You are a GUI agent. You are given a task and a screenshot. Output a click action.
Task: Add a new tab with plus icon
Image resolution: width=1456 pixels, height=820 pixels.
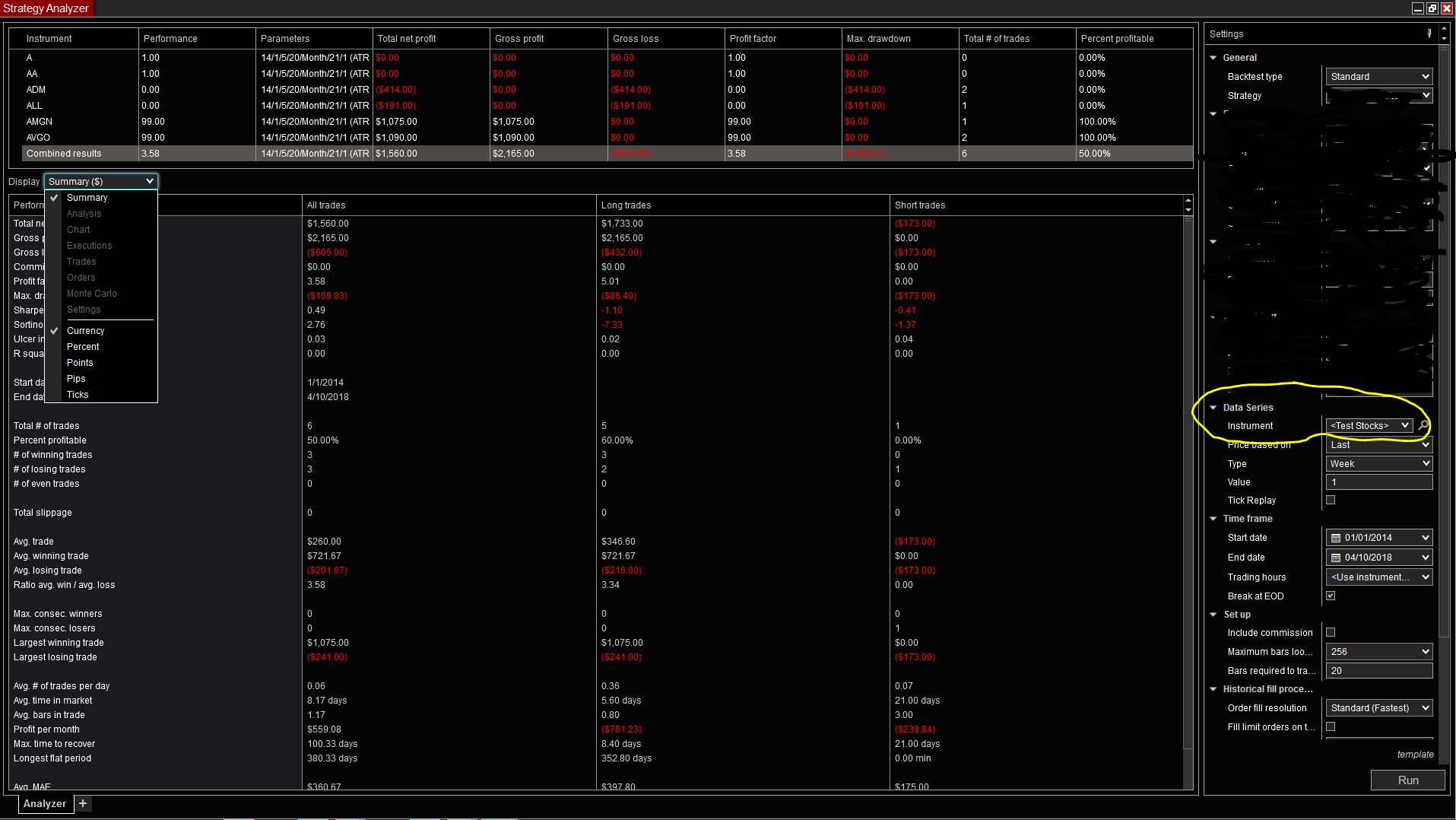[83, 803]
